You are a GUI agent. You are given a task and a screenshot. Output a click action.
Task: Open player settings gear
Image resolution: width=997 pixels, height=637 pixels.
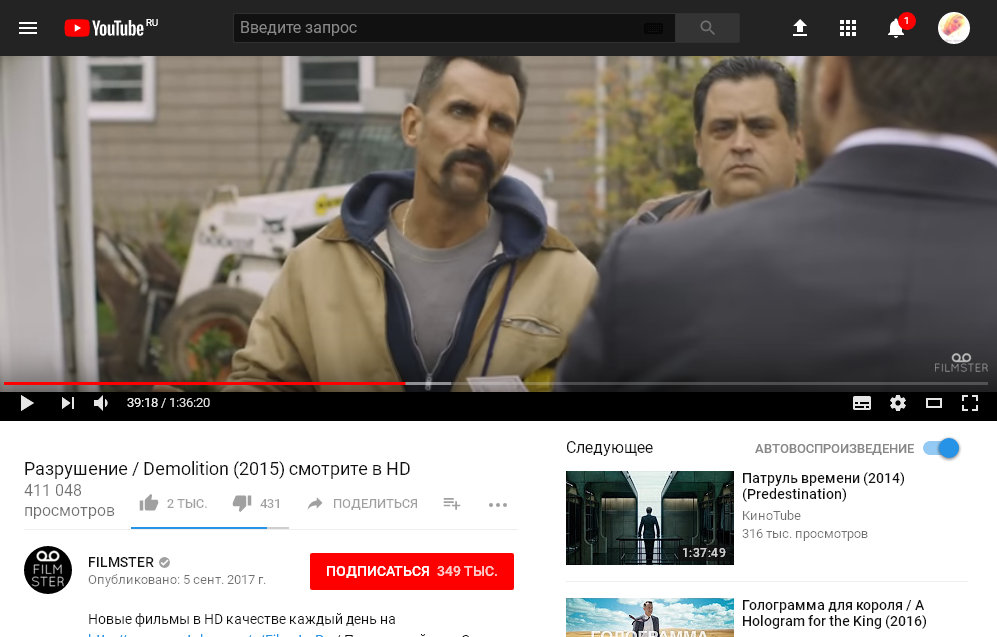click(x=898, y=403)
